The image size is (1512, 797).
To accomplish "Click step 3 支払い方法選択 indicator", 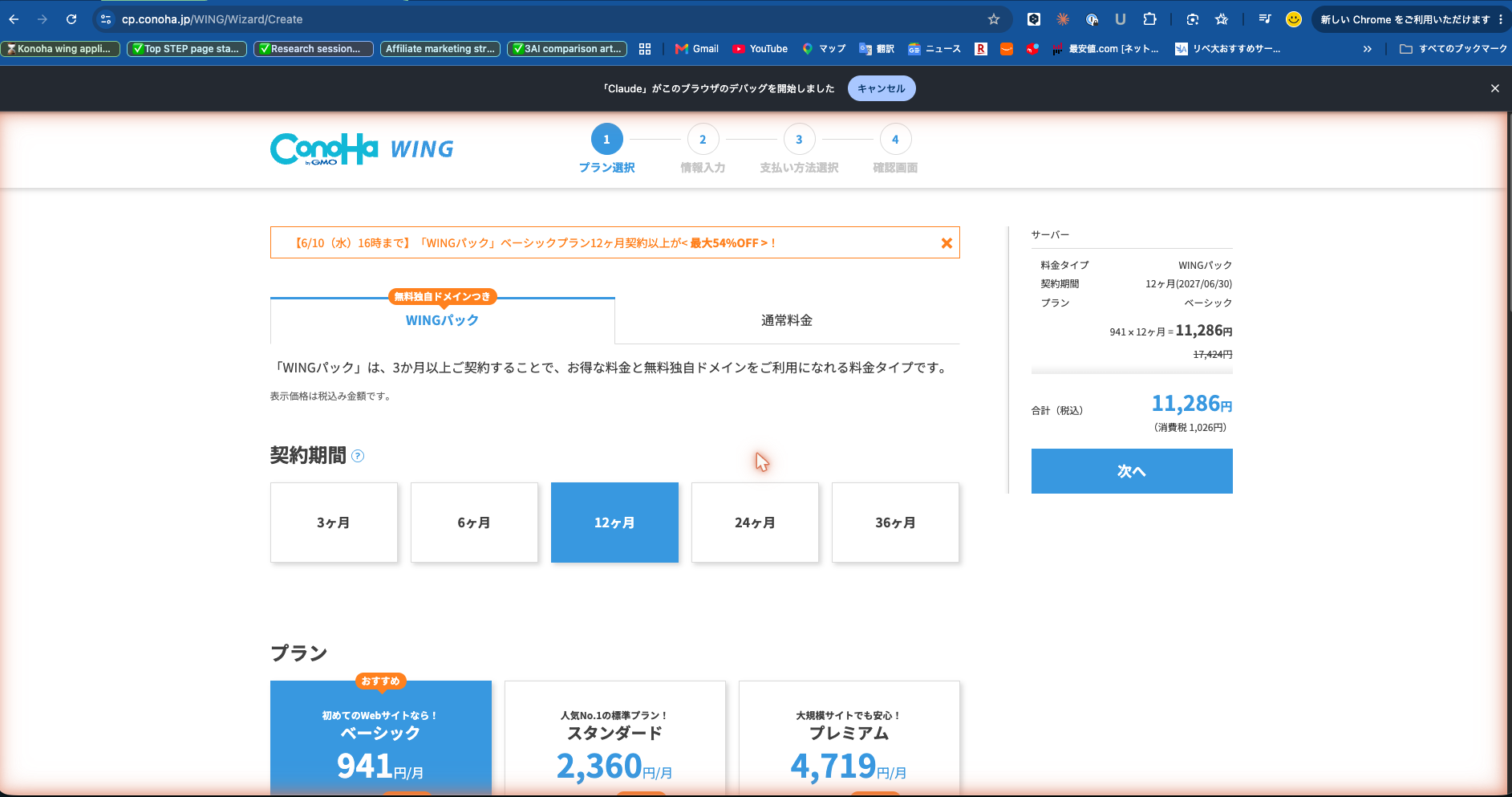I will click(799, 149).
